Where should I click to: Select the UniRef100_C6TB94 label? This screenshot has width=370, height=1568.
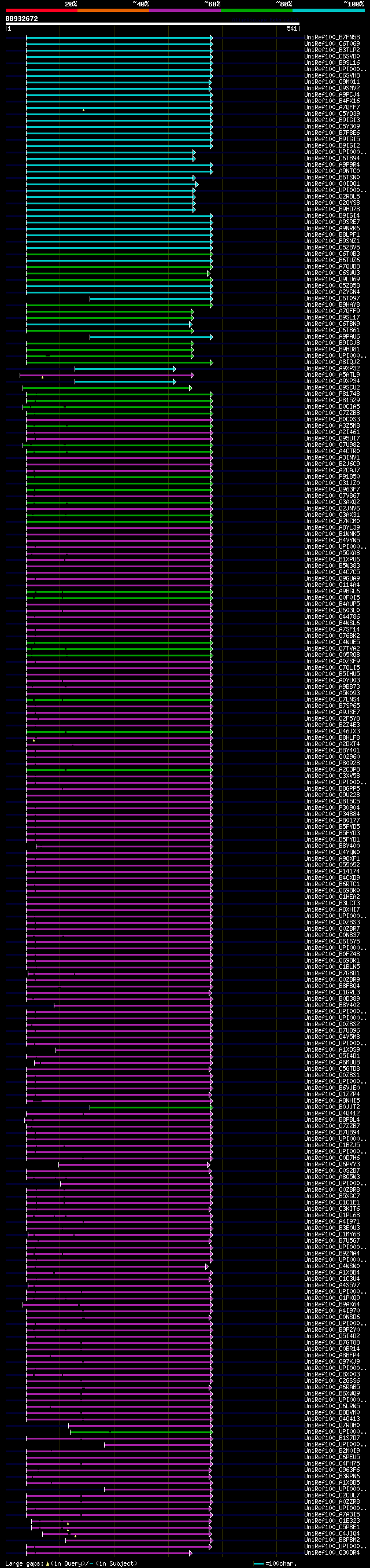tap(332, 158)
